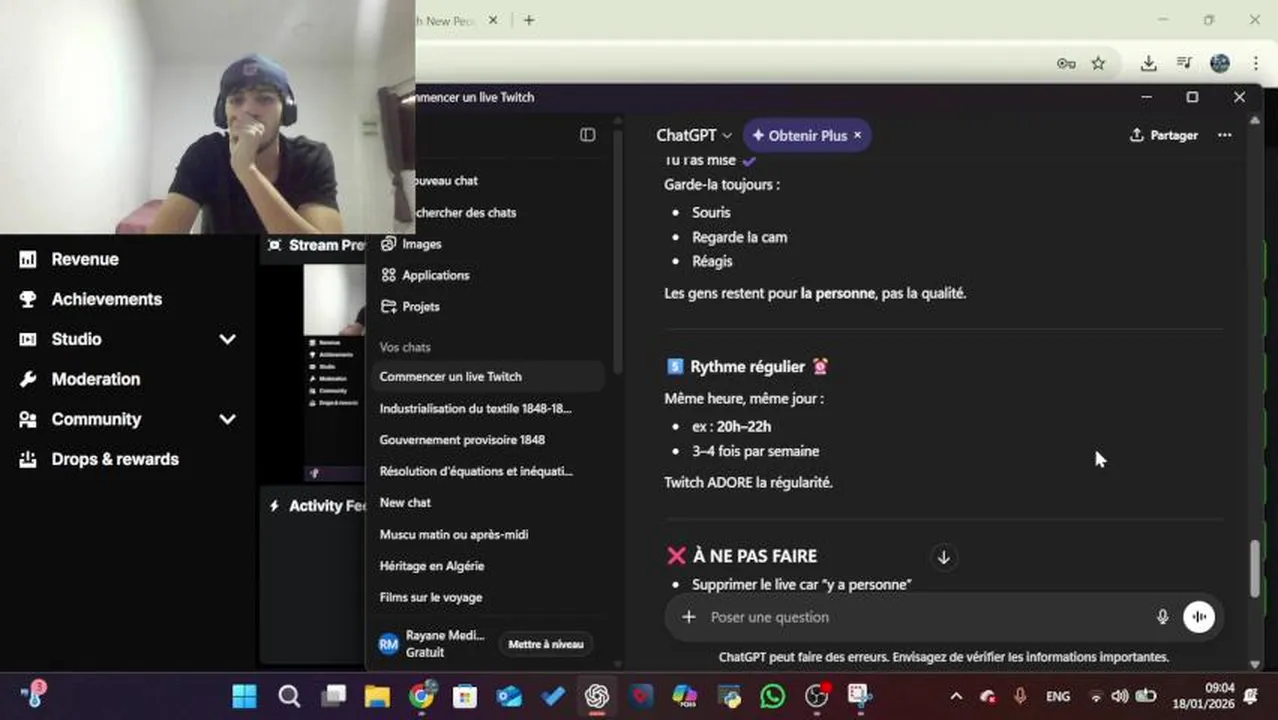Open the three-dots options menu in ChatGPT header
The image size is (1278, 720).
[1224, 135]
